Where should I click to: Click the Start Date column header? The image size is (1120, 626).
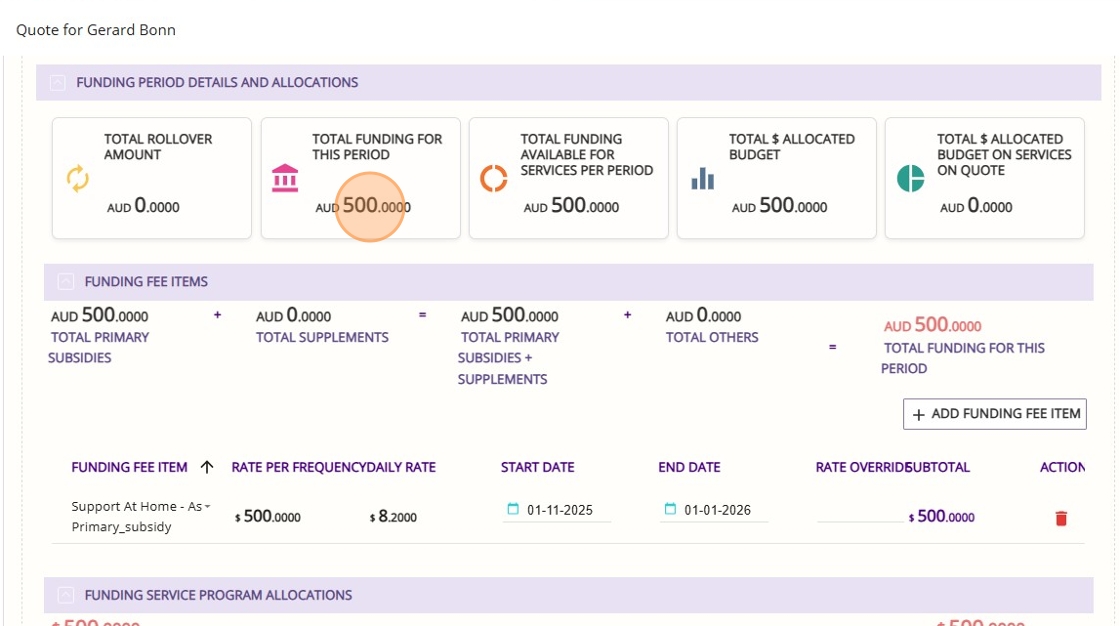pos(537,467)
